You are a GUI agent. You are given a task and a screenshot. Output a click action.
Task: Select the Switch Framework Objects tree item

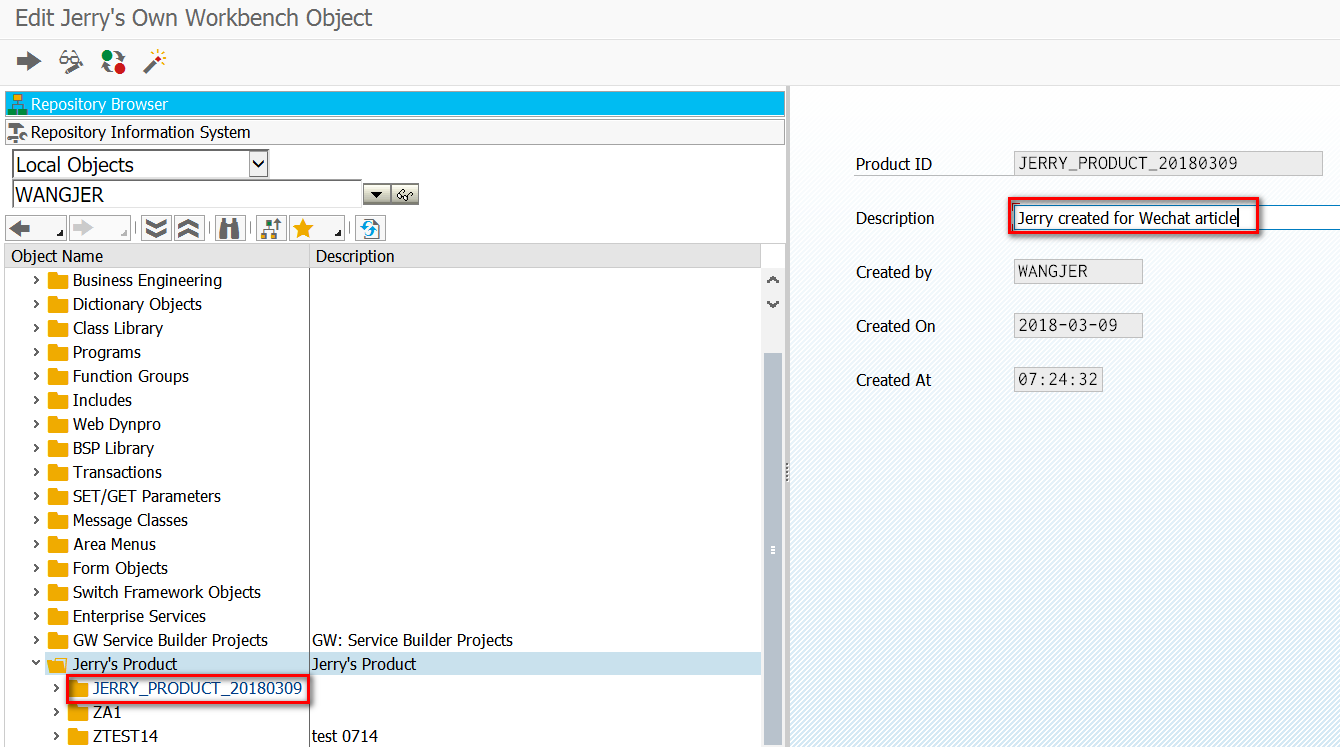click(x=166, y=592)
